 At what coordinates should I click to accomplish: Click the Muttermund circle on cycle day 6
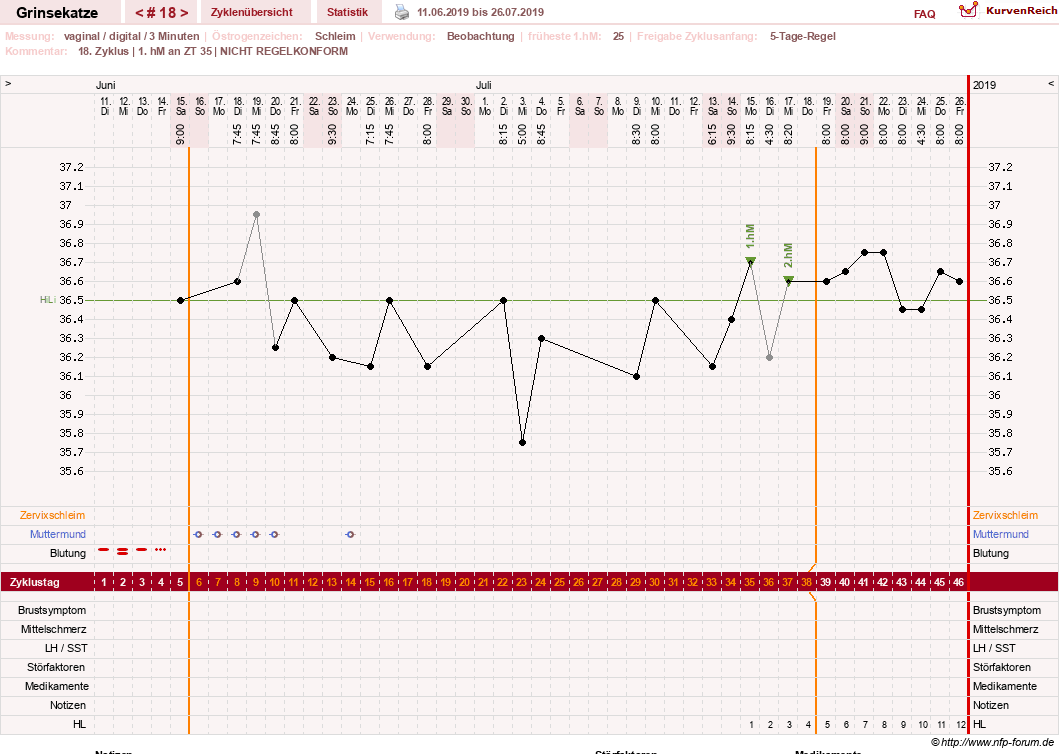[x=198, y=534]
